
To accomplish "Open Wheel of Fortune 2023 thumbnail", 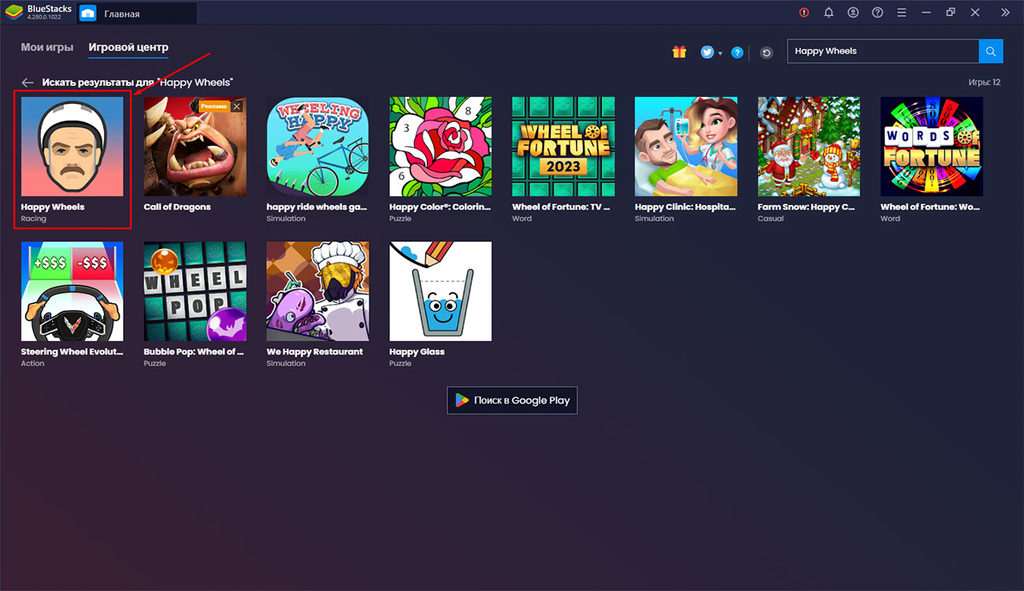I will point(563,146).
